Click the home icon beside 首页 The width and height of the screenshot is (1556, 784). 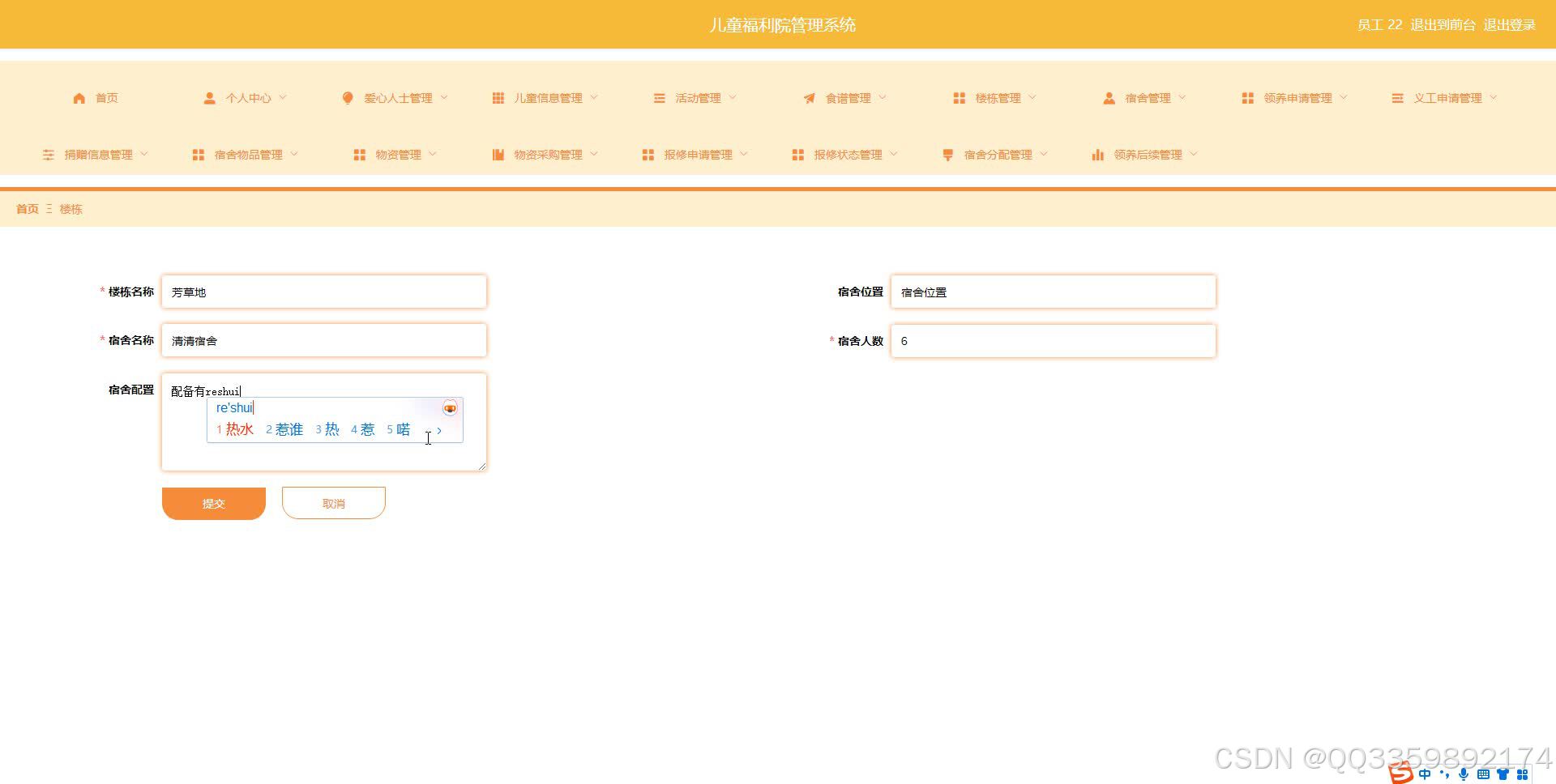[x=79, y=98]
